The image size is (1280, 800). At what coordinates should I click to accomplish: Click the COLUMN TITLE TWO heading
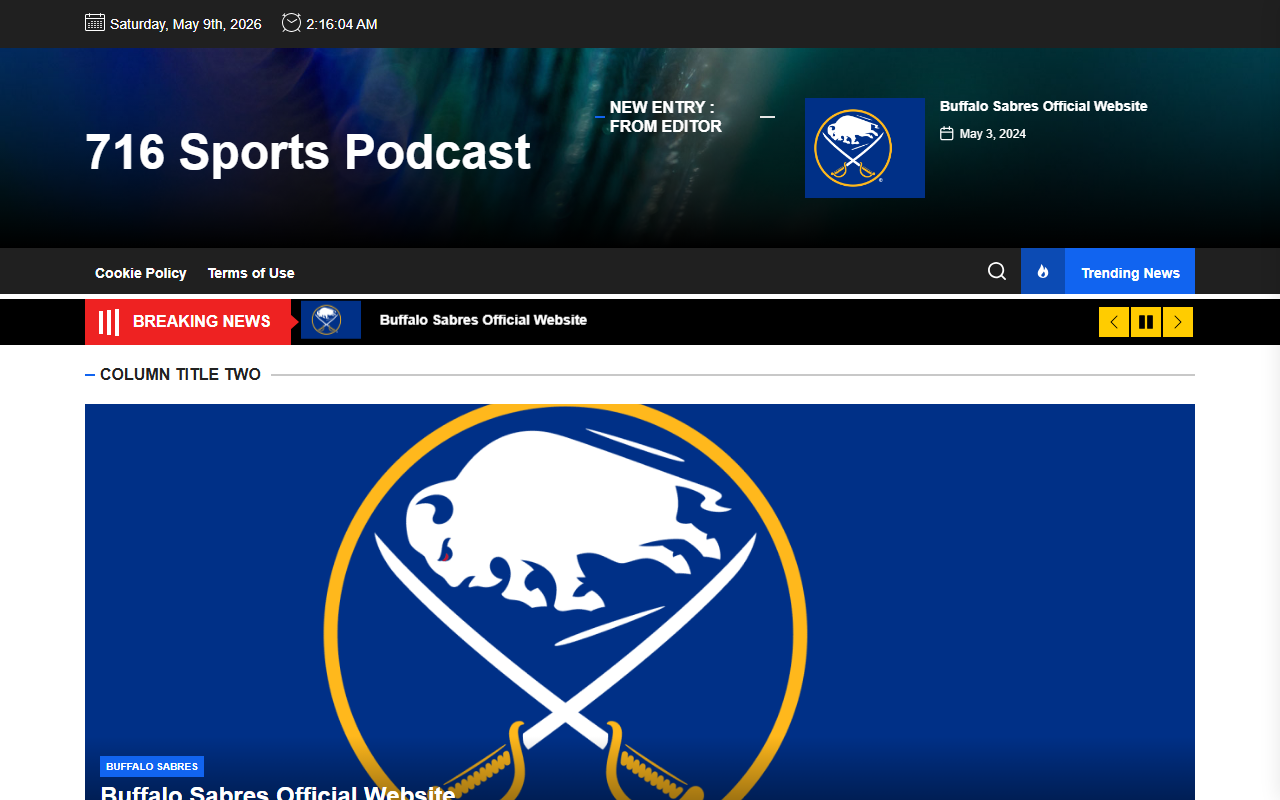[180, 374]
